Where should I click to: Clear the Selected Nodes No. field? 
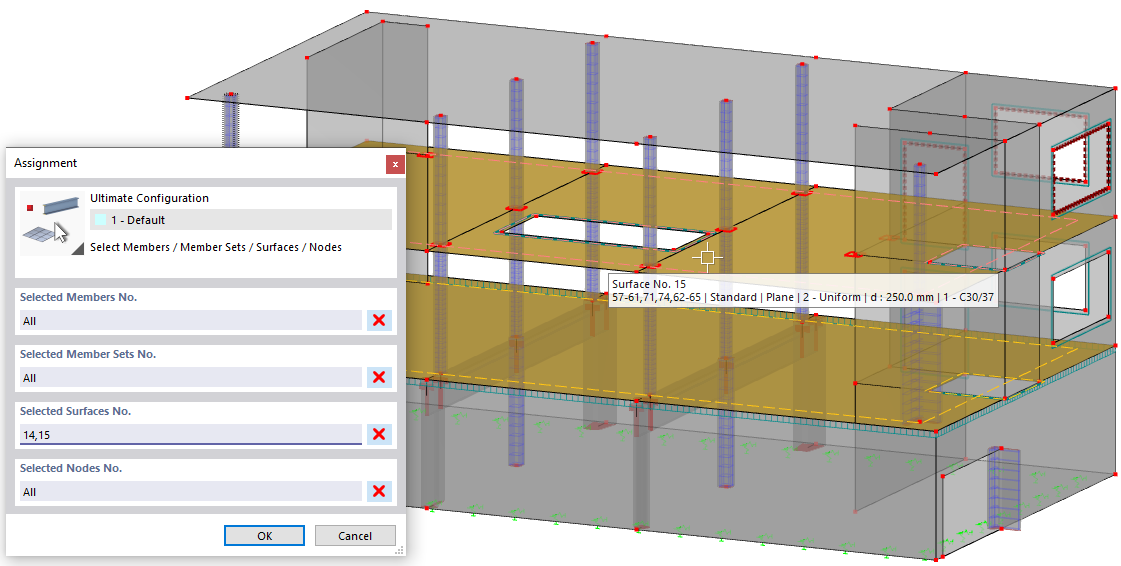(379, 491)
